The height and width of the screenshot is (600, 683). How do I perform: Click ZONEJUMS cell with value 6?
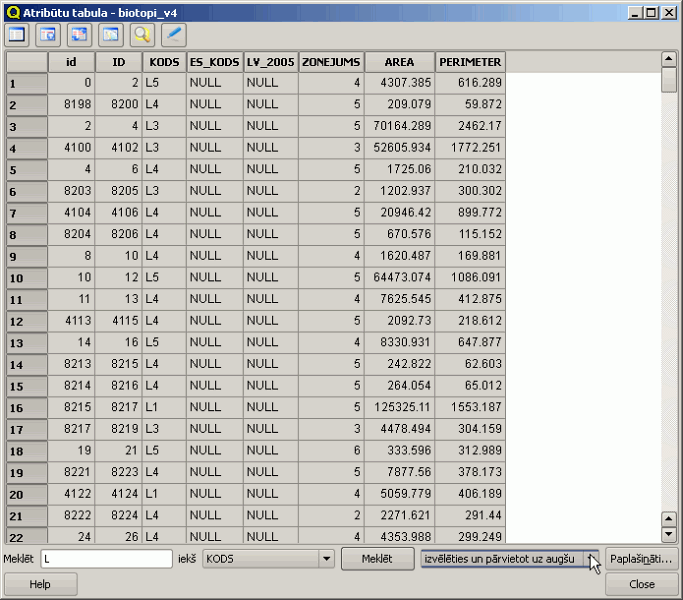331,450
